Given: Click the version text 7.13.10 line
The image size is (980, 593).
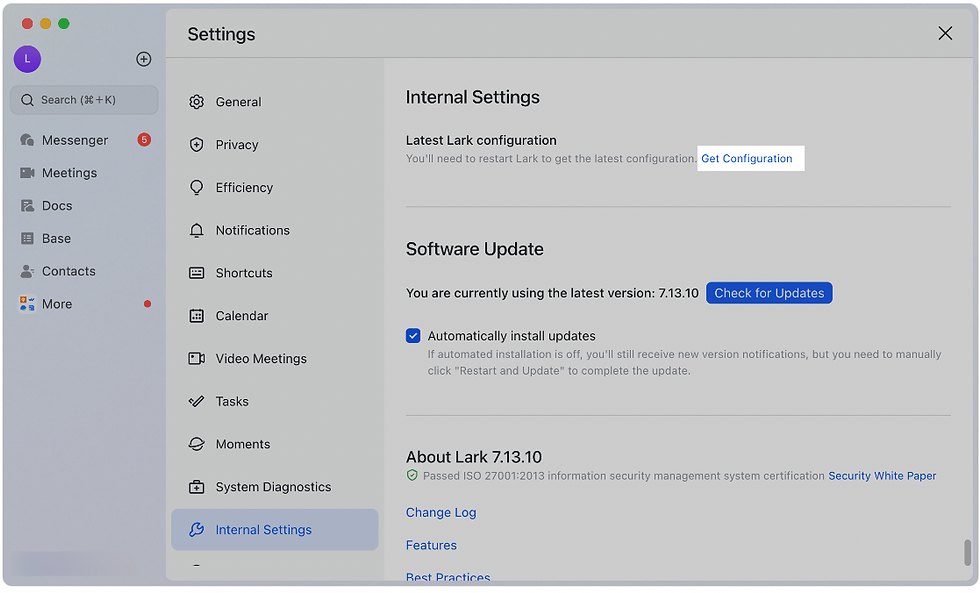Looking at the screenshot, I should point(552,293).
